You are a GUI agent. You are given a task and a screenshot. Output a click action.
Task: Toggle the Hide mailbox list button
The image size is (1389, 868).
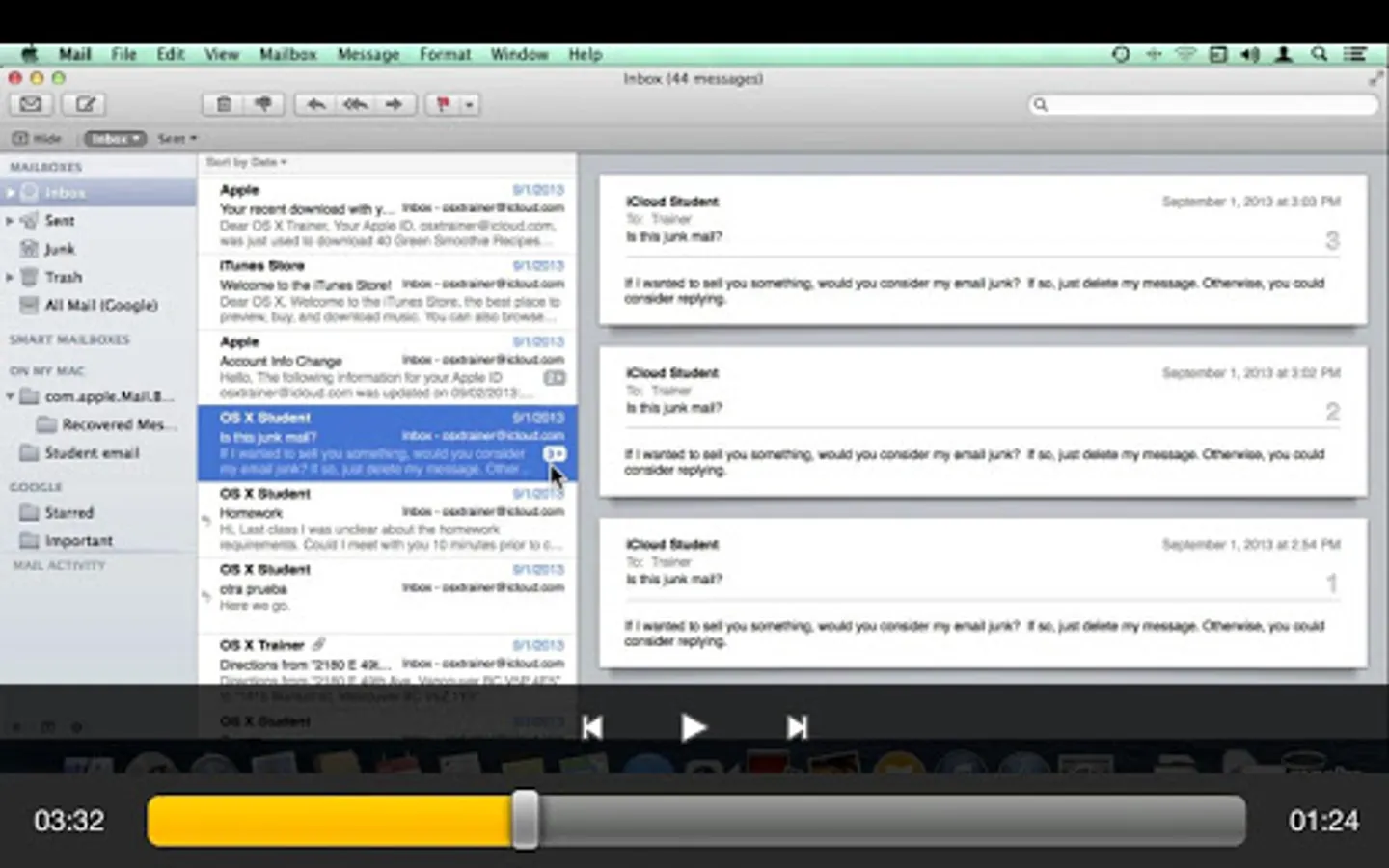coord(37,139)
